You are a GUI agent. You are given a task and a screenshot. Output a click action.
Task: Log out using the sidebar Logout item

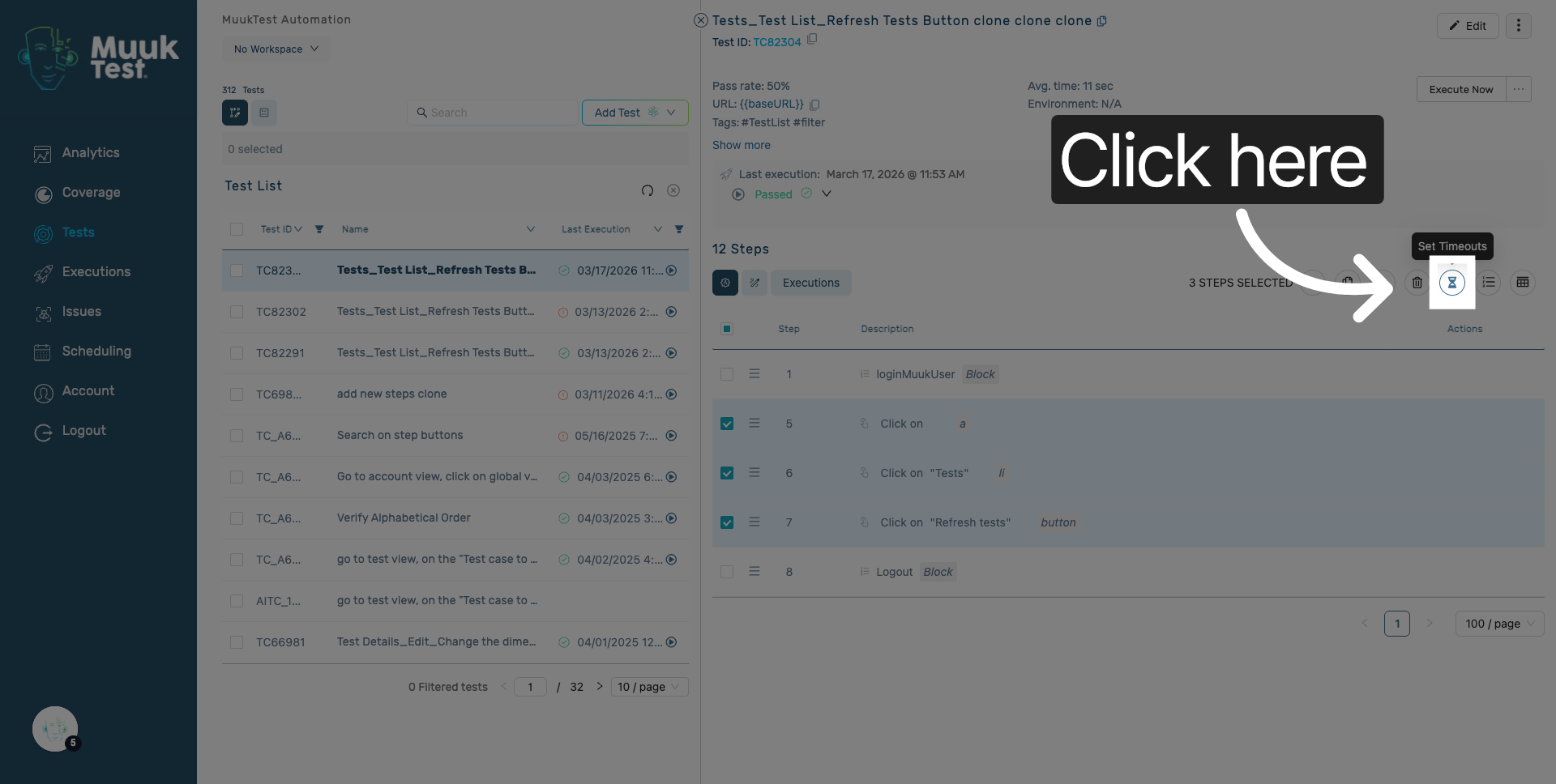(x=83, y=431)
